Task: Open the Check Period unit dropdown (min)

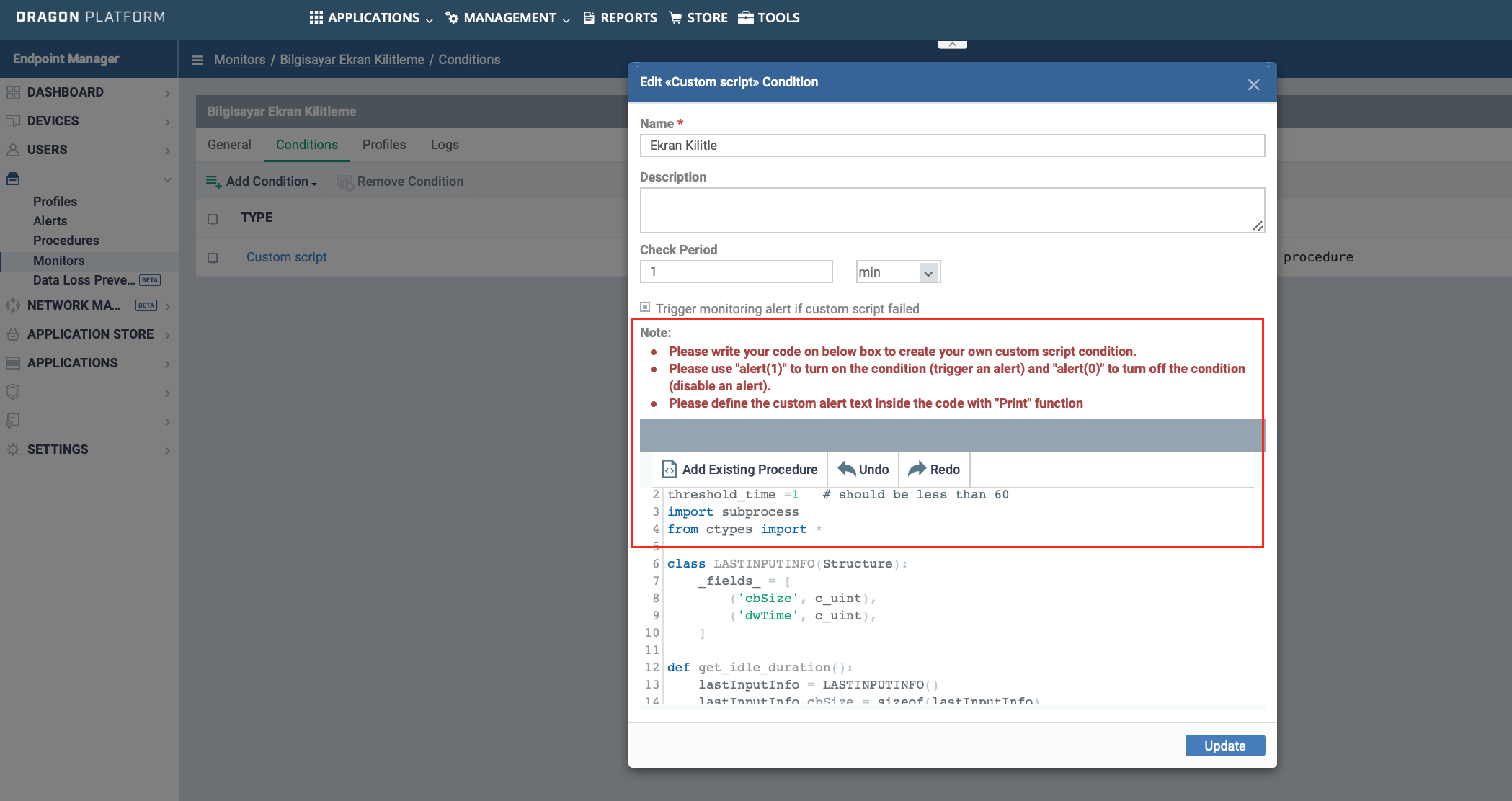Action: pos(898,272)
